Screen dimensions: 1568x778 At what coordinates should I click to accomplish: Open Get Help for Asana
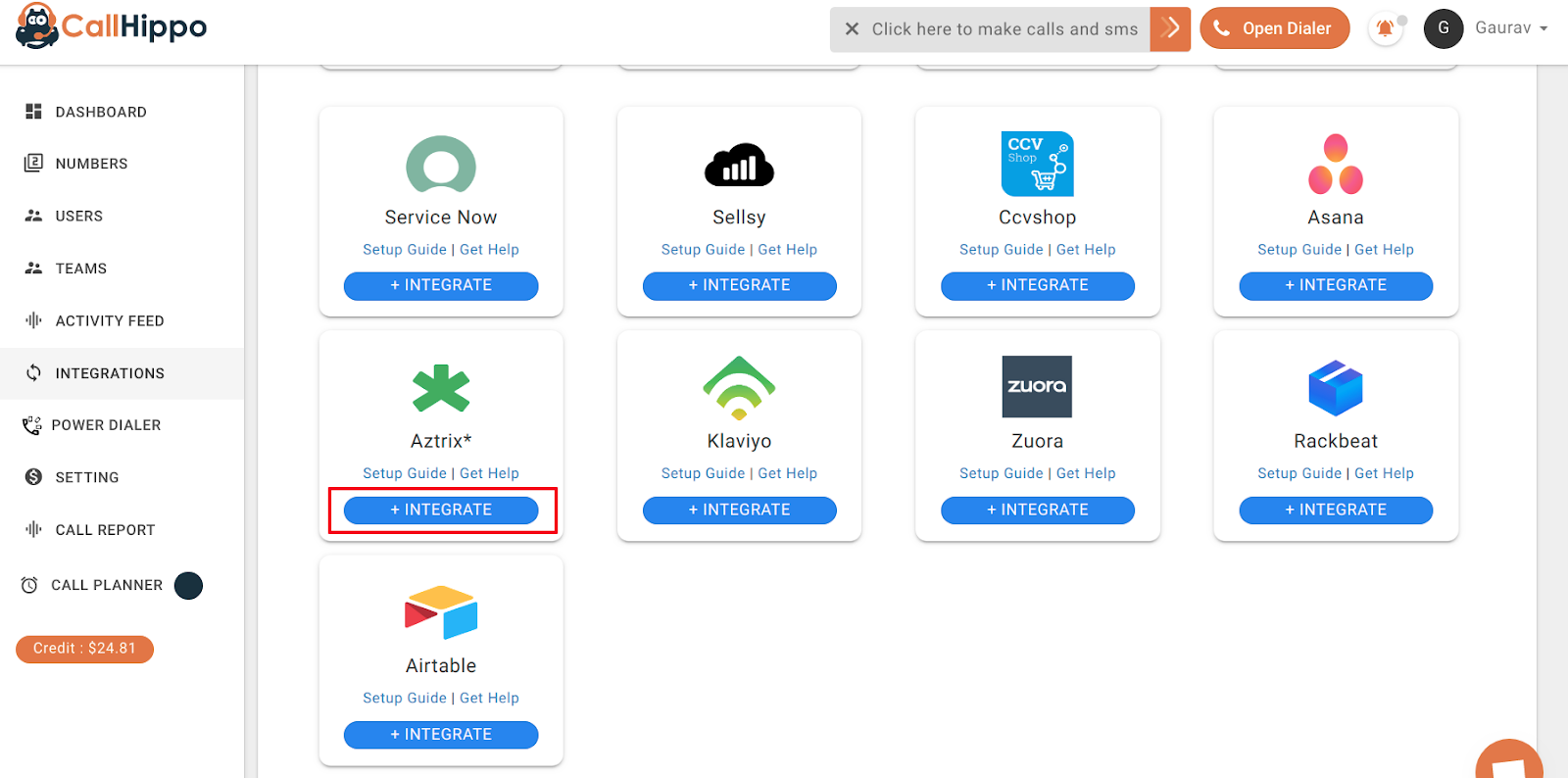1384,250
